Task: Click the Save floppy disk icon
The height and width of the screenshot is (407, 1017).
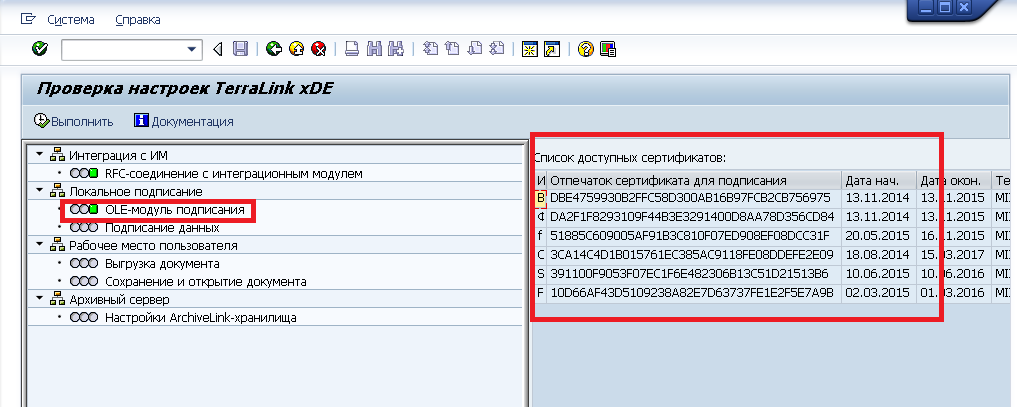Action: point(240,48)
